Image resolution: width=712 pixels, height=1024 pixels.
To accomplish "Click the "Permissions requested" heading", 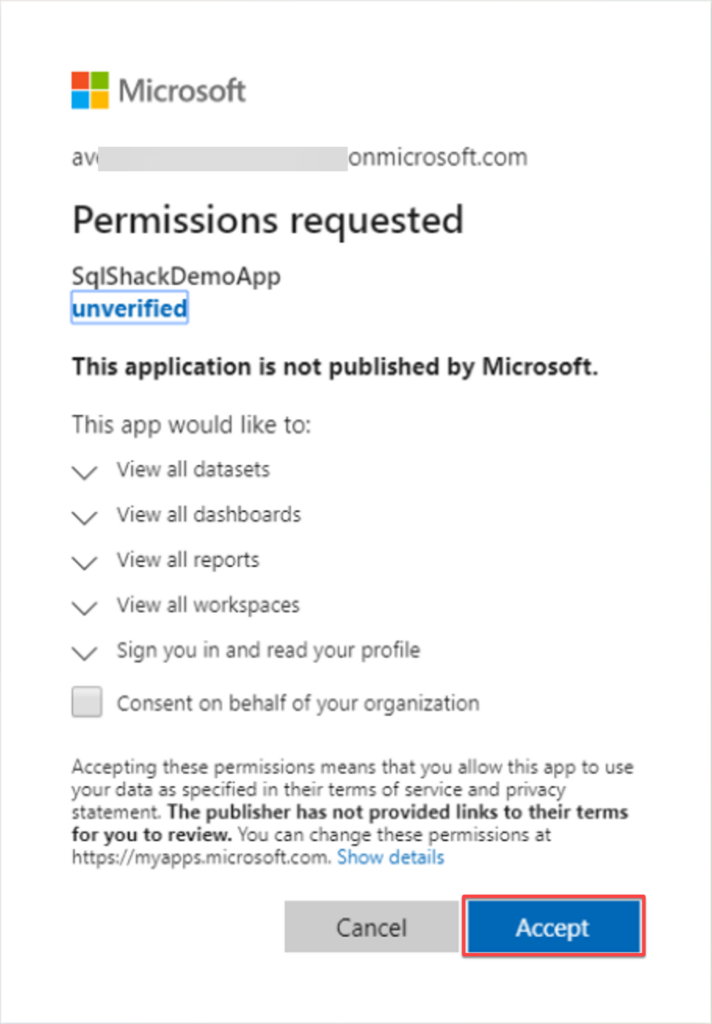I will point(267,219).
